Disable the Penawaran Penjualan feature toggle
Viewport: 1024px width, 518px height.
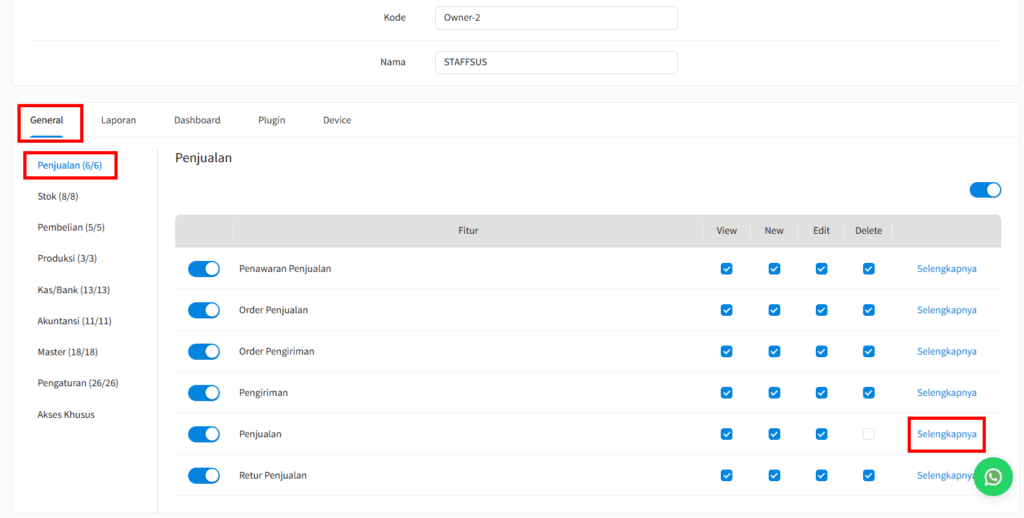tap(204, 268)
